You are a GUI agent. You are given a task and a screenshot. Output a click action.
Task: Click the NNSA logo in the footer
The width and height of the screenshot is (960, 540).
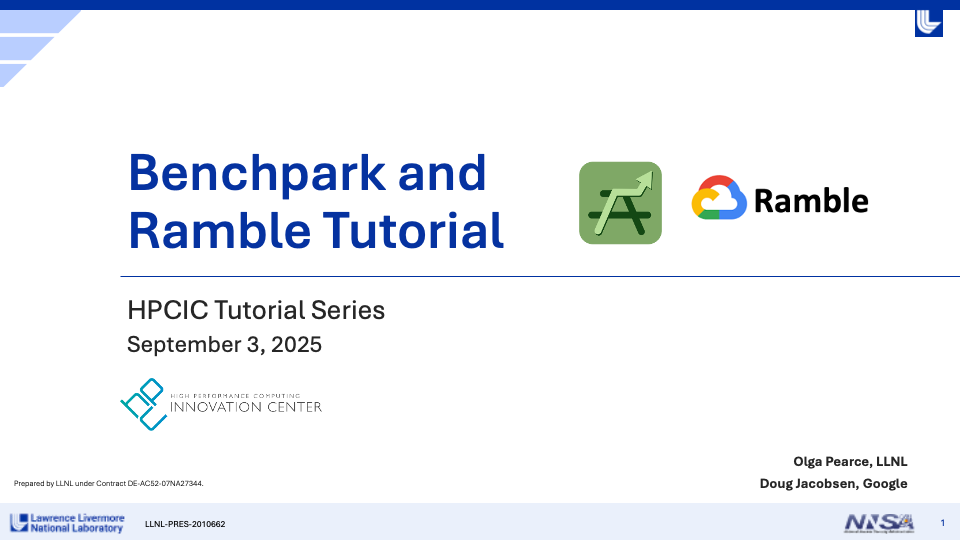879,523
